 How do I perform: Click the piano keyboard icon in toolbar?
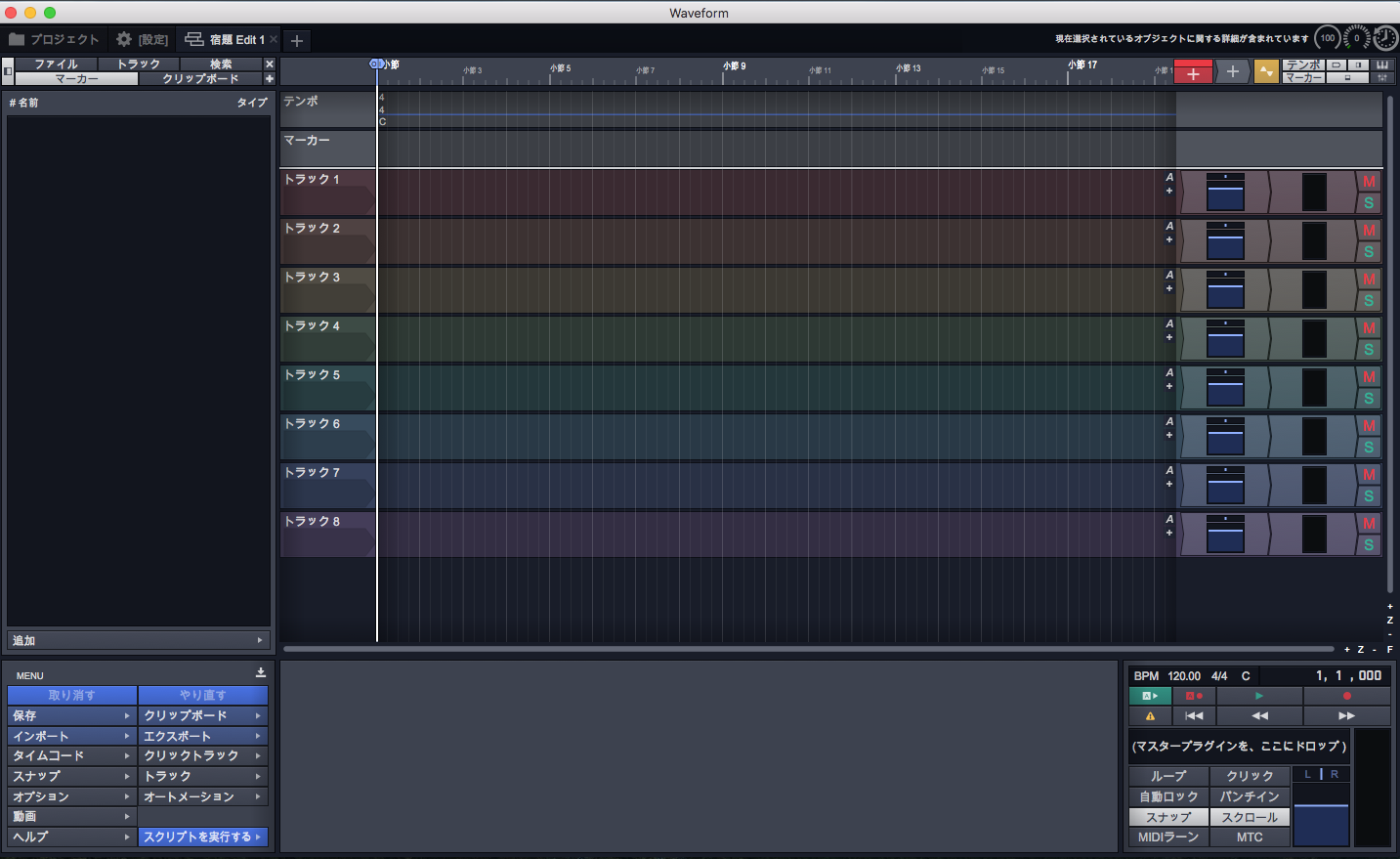point(1382,65)
